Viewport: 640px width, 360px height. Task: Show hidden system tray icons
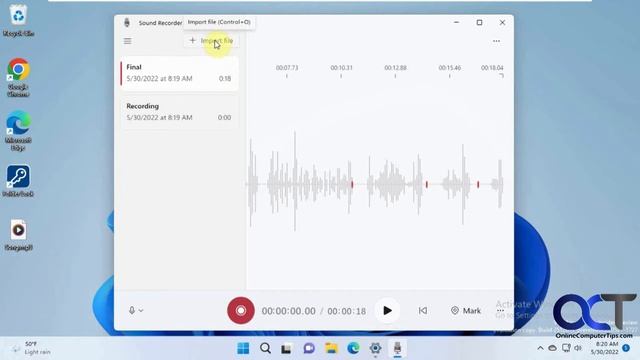click(x=540, y=348)
